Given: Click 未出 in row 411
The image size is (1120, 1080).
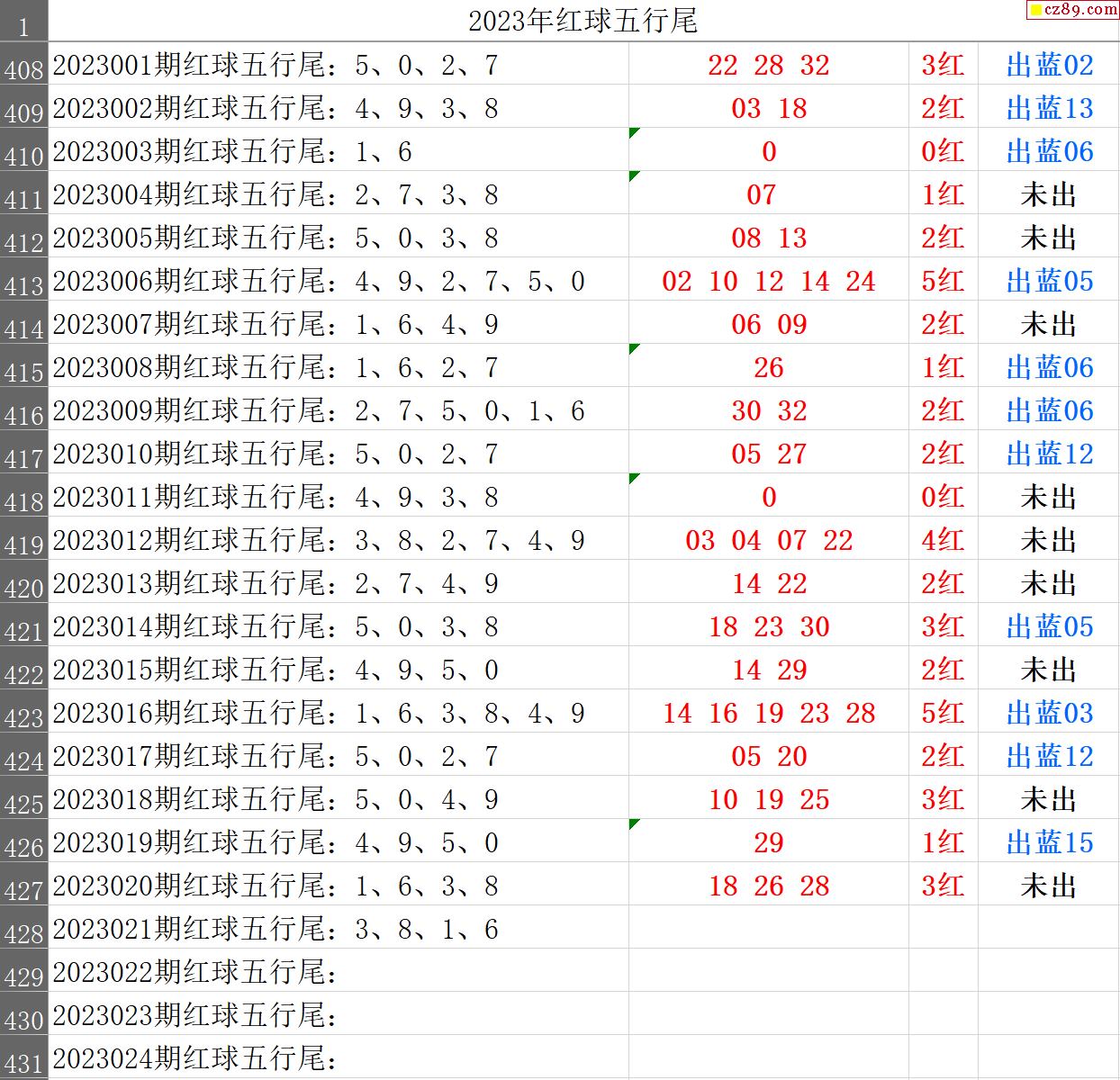Looking at the screenshot, I should (1049, 193).
